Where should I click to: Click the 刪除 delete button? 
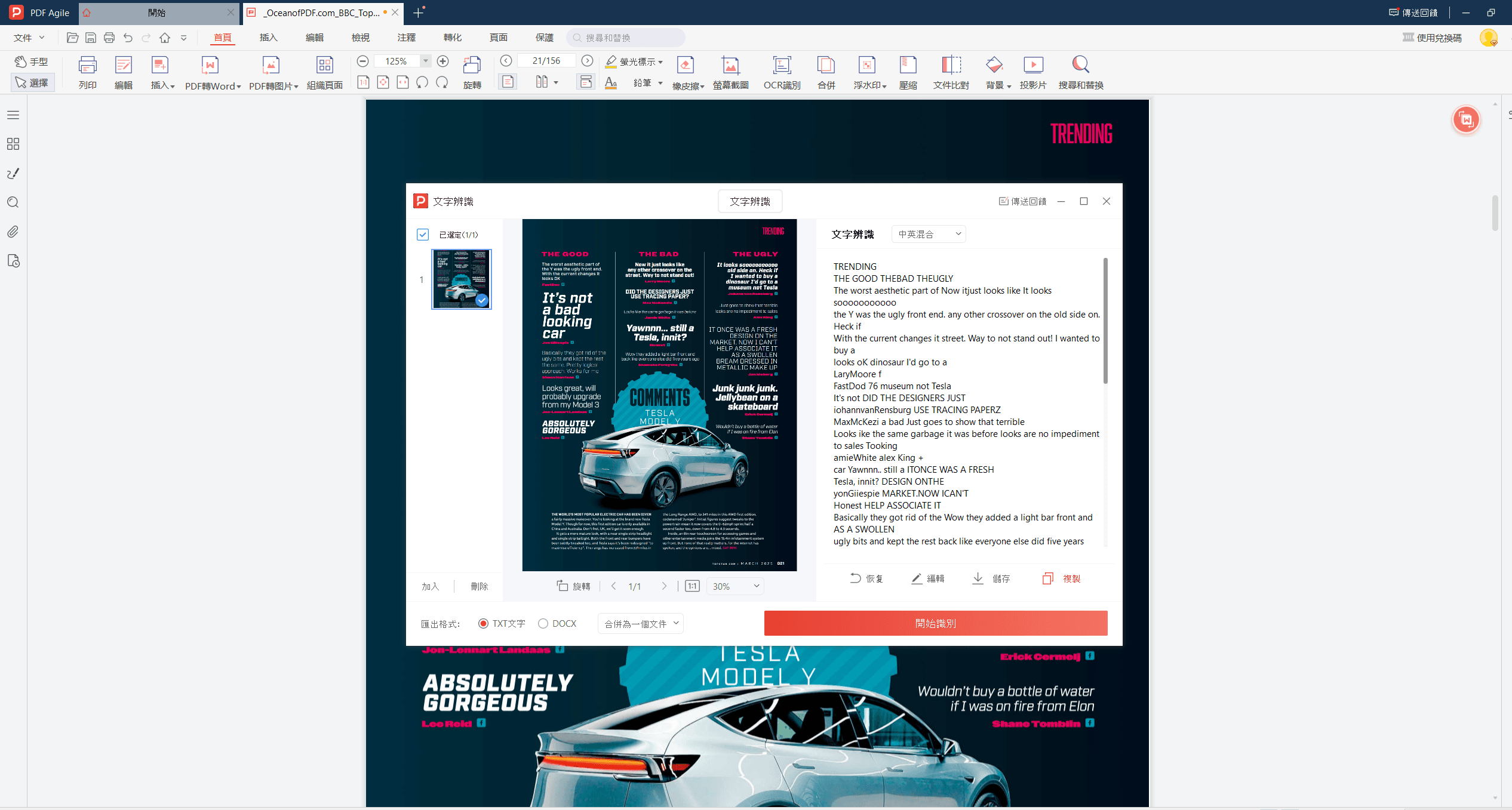[x=479, y=586]
